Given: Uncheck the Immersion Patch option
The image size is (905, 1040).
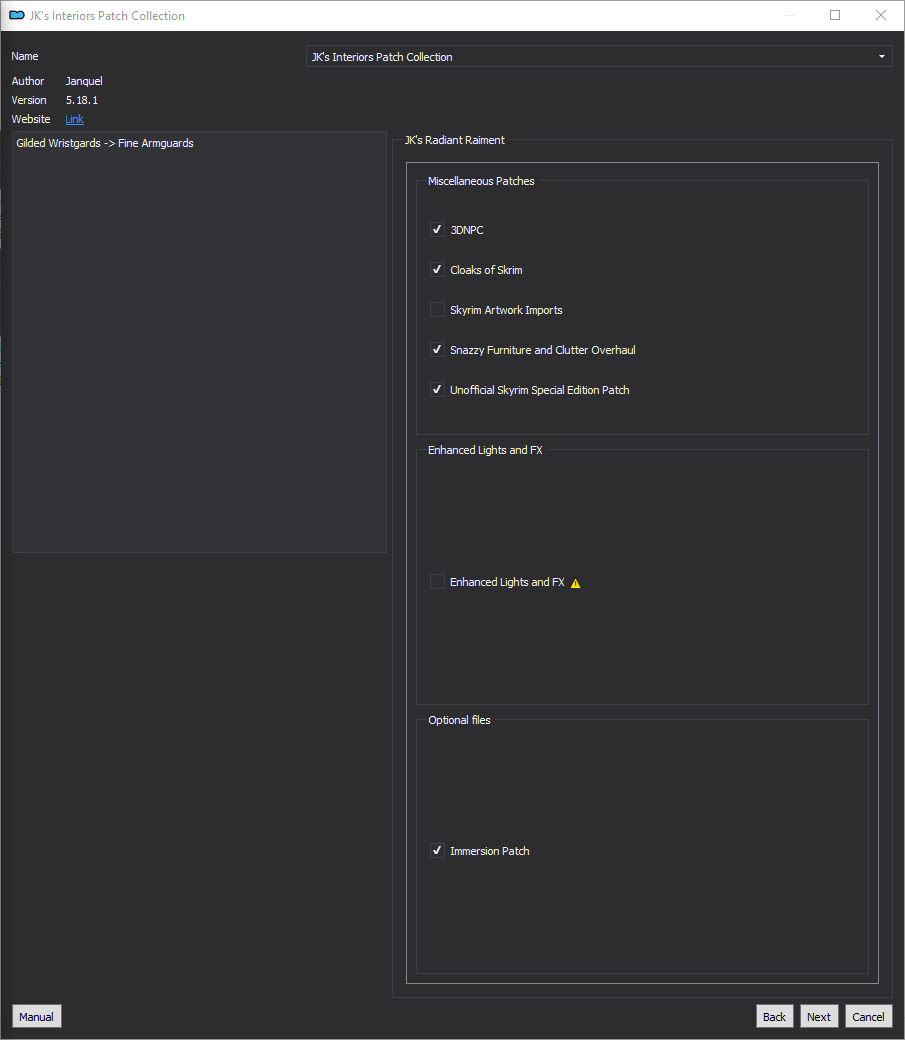Looking at the screenshot, I should coord(437,850).
